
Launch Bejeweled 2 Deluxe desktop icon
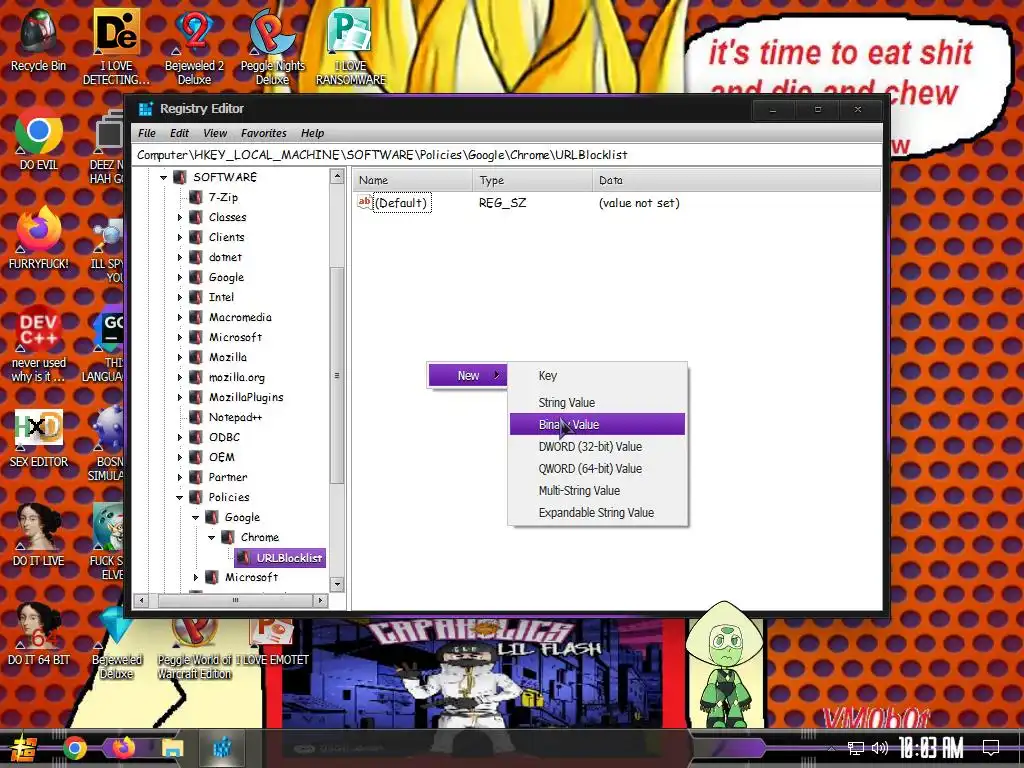pyautogui.click(x=194, y=46)
